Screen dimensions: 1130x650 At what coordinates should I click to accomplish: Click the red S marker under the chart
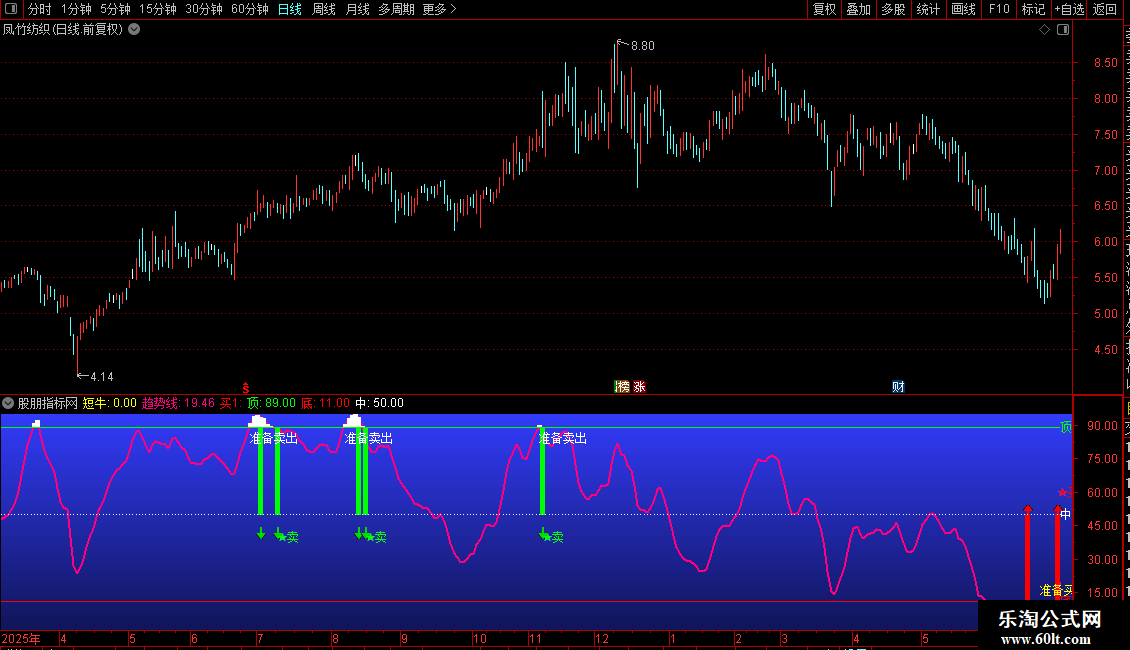(246, 388)
